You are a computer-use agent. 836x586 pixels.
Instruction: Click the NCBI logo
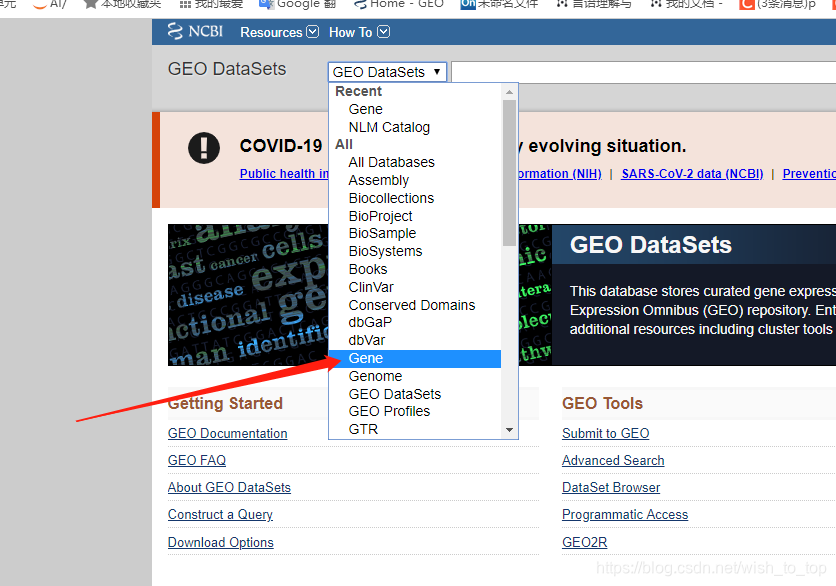pyautogui.click(x=195, y=31)
